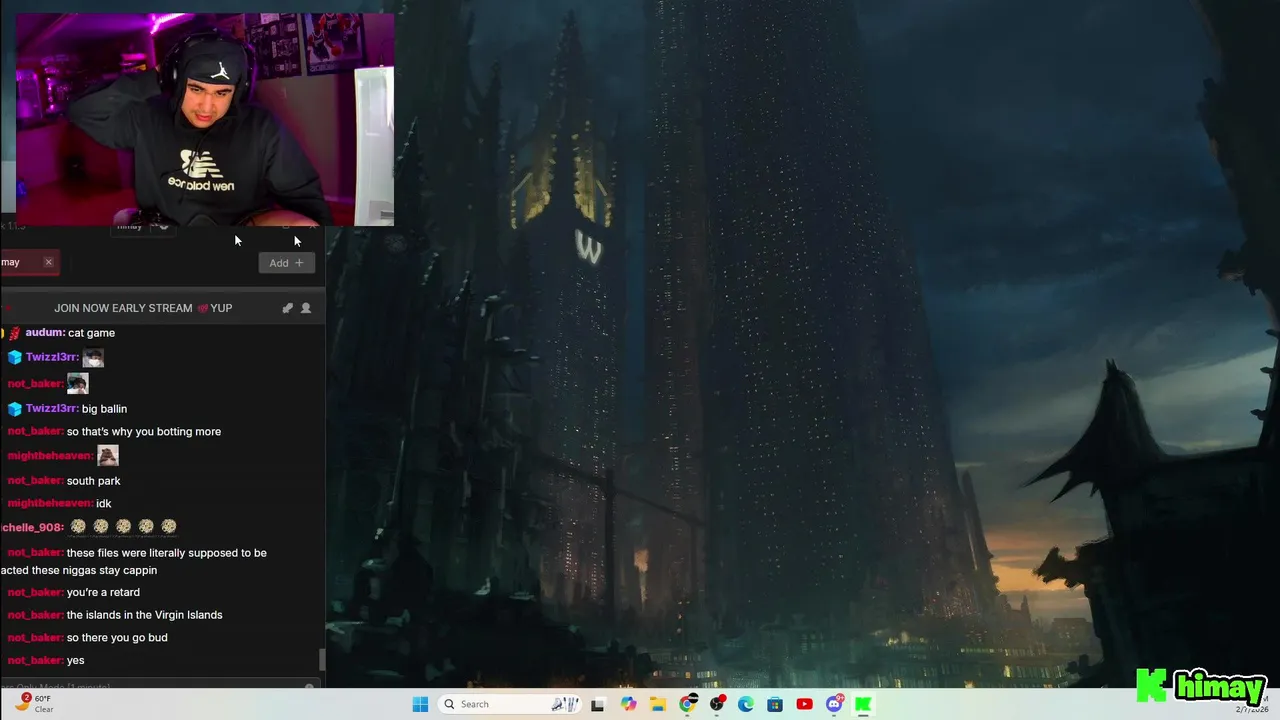
Task: Open Discord from the taskbar
Action: point(834,704)
